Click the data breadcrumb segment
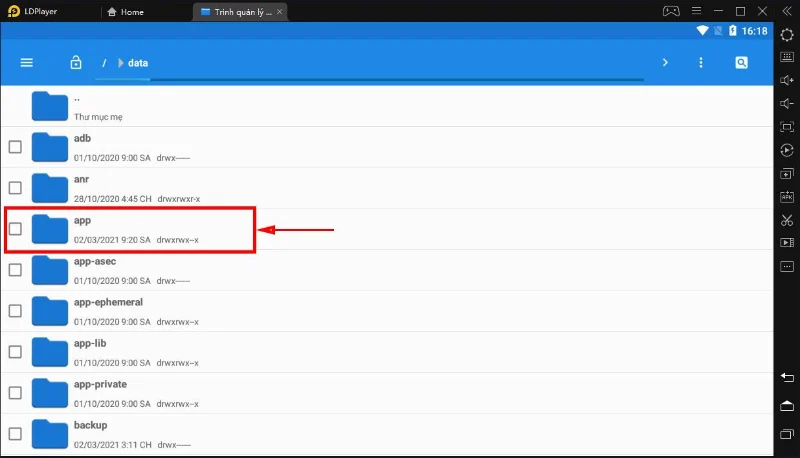Viewport: 800px width, 458px height. tap(138, 63)
